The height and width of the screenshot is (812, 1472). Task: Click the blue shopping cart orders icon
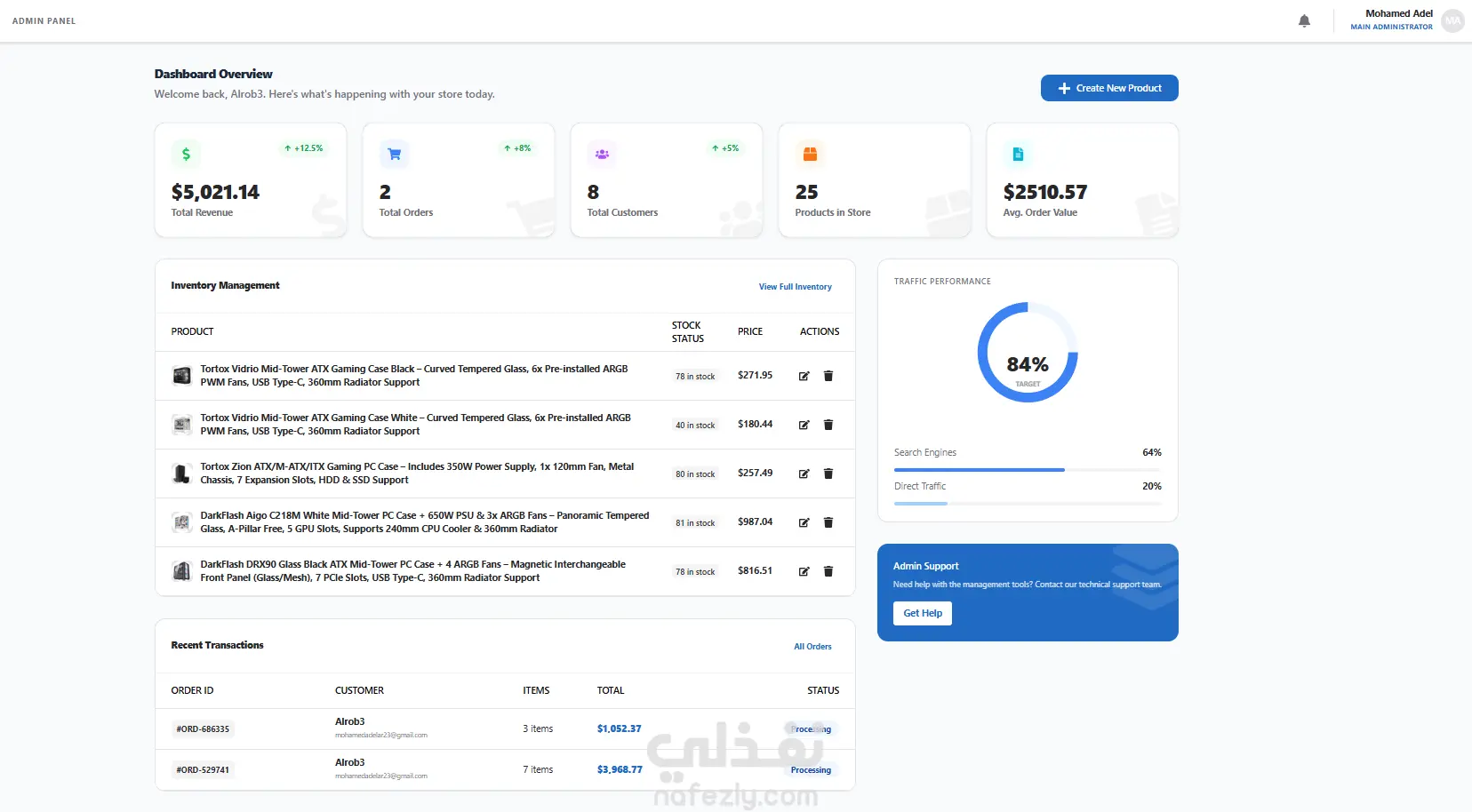click(394, 154)
